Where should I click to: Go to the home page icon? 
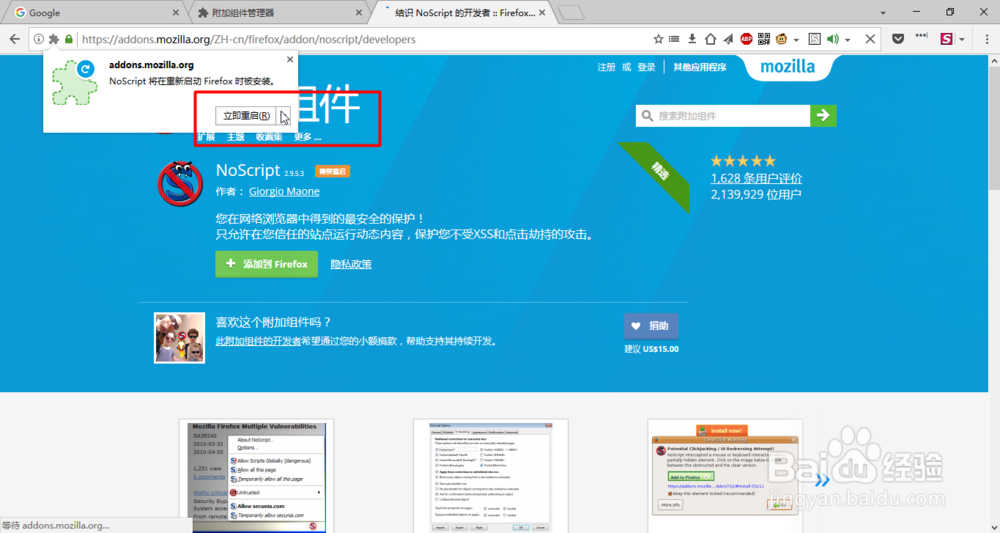tap(710, 39)
